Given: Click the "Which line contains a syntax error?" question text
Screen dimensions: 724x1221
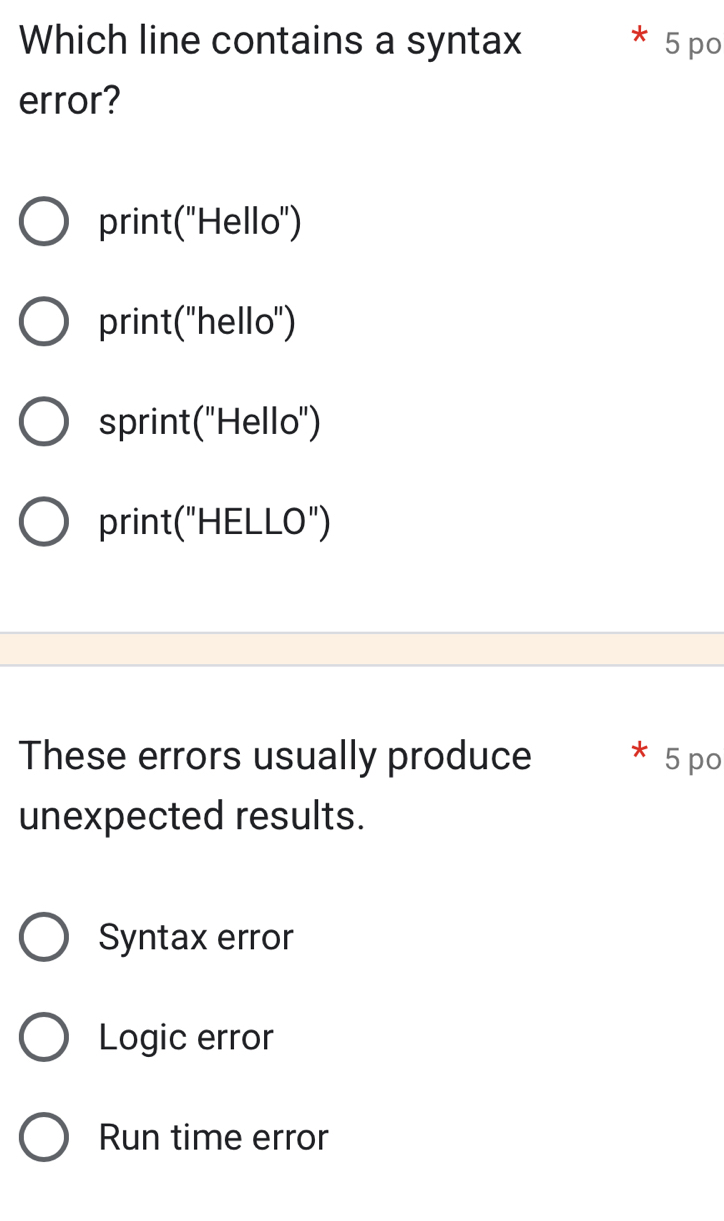Looking at the screenshot, I should pyautogui.click(x=270, y=70).
